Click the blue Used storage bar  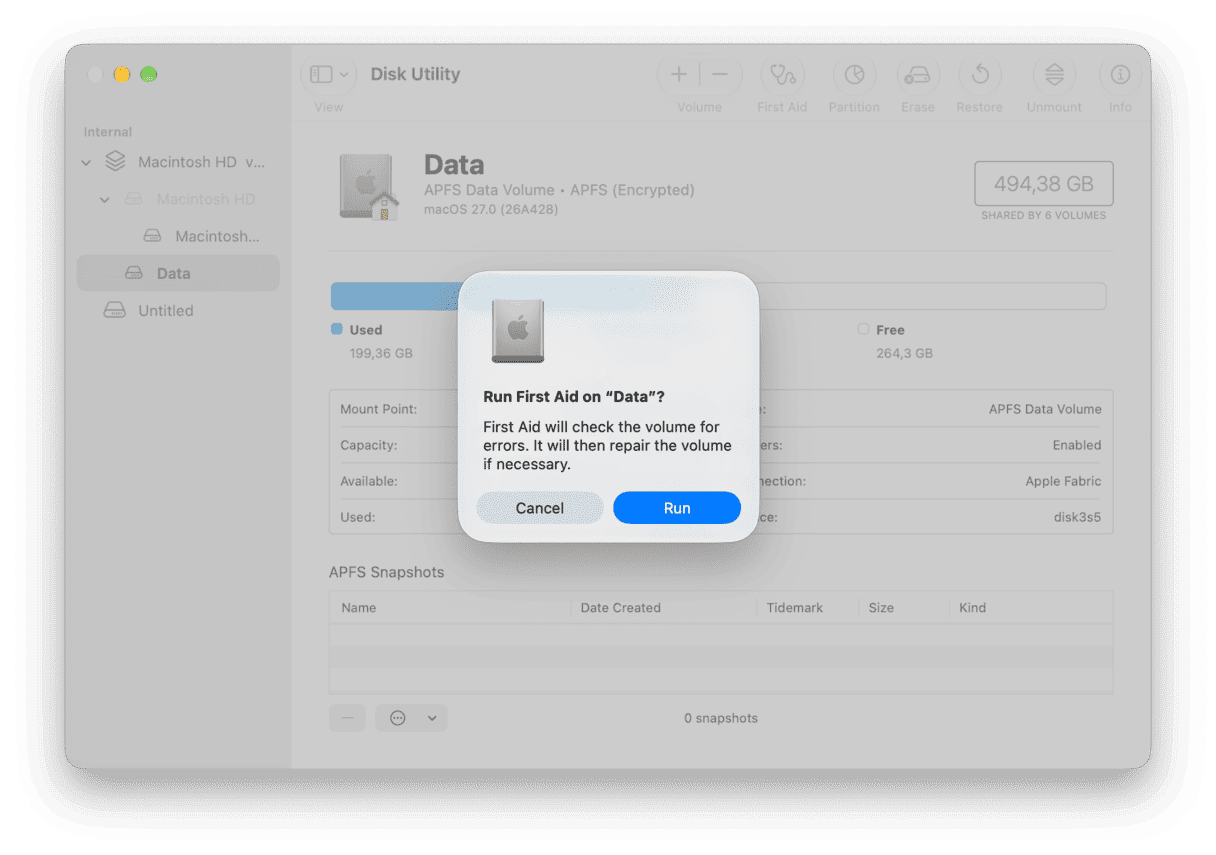394,296
